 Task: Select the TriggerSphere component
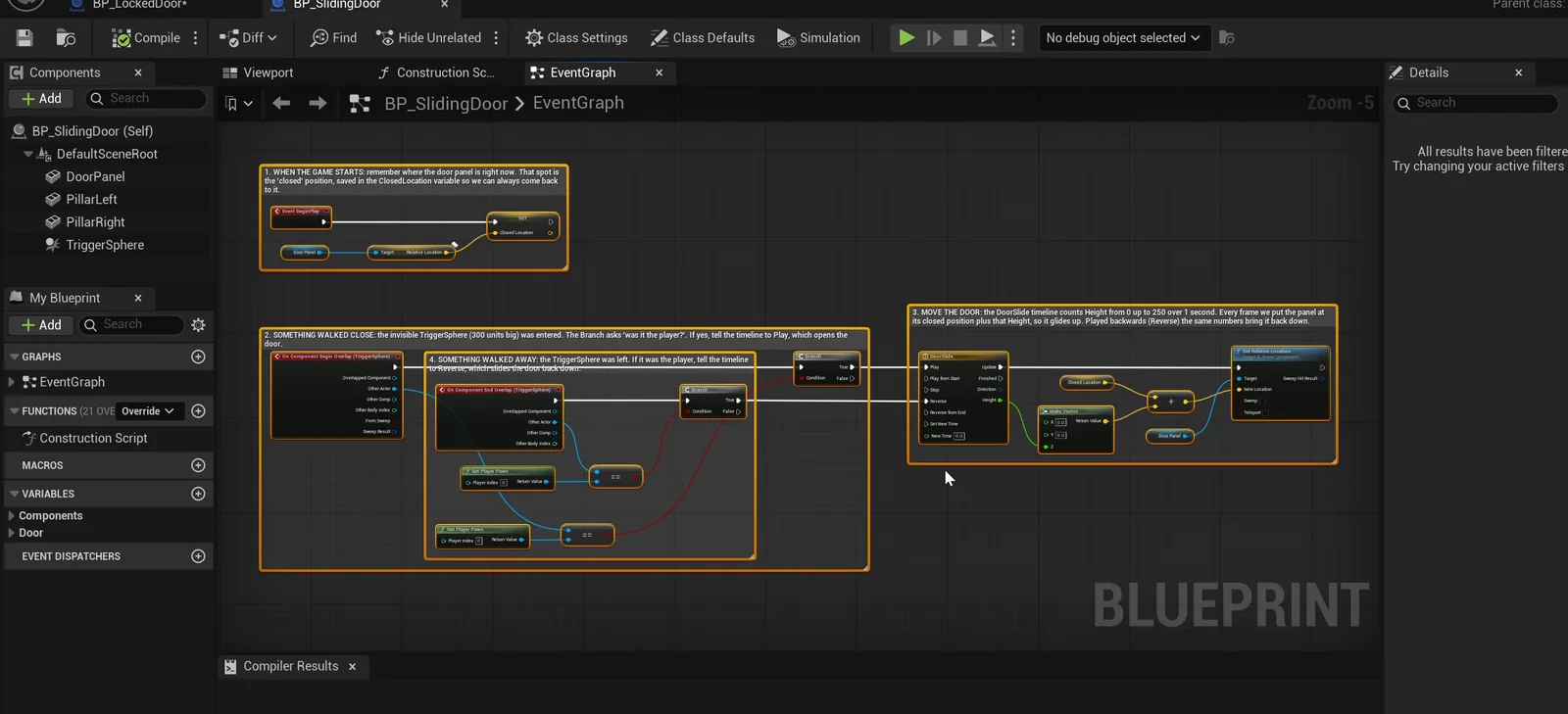point(105,246)
